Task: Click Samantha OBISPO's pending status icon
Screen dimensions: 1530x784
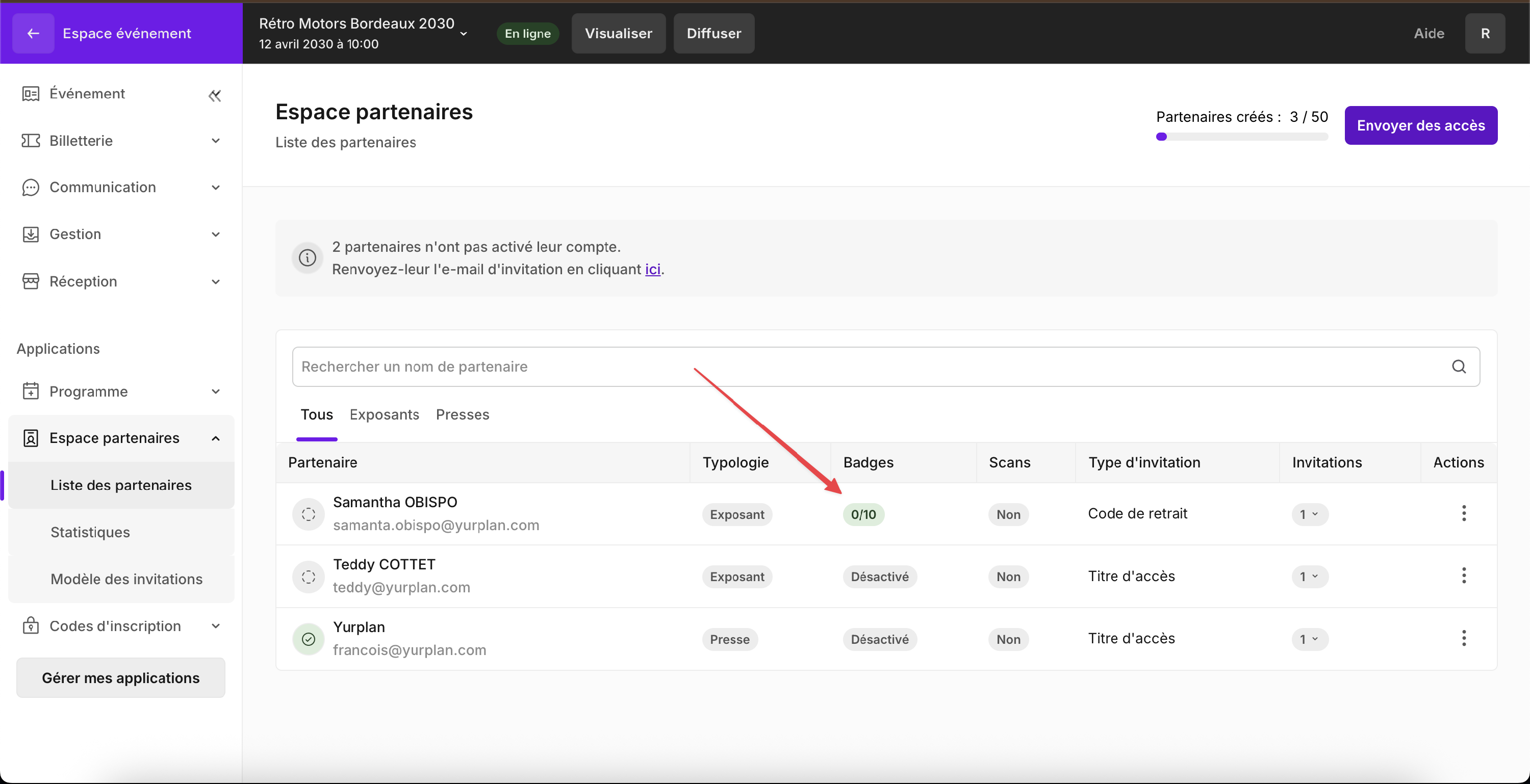Action: 308,514
